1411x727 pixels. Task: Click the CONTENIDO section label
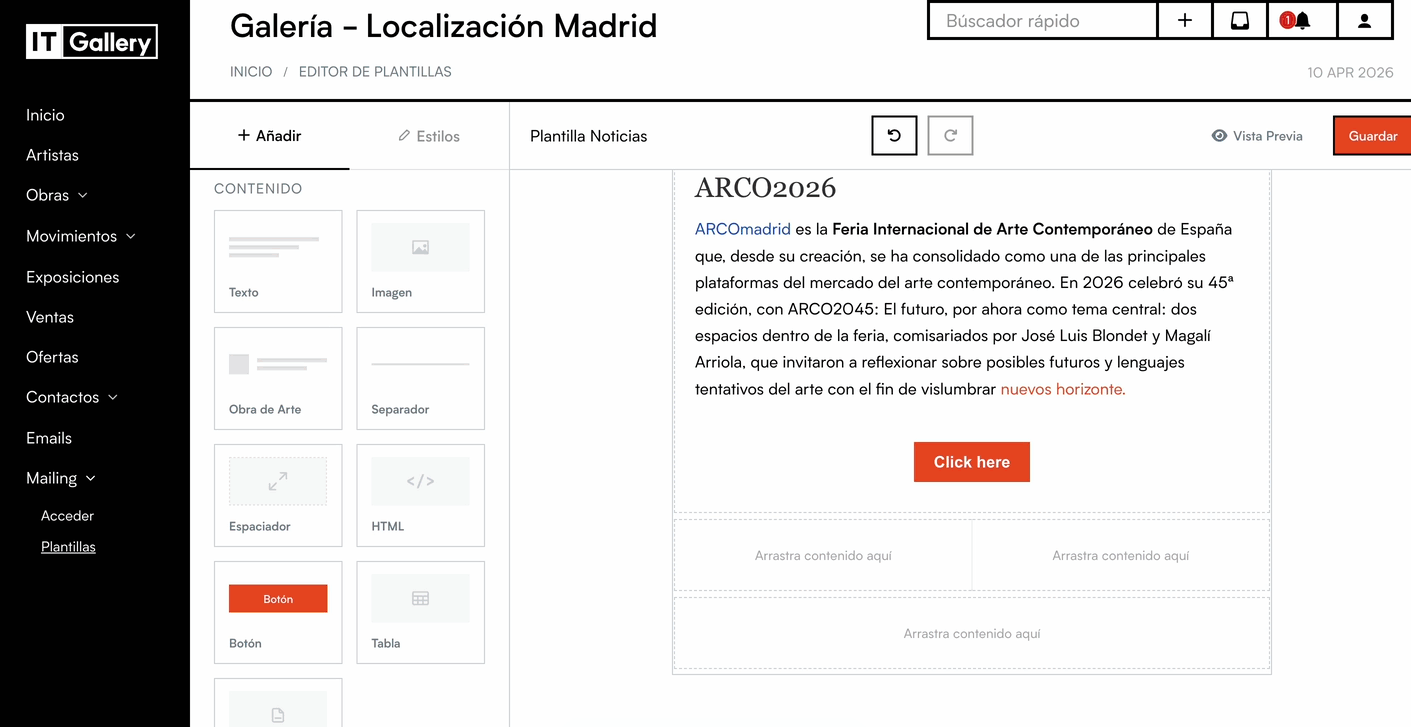click(258, 188)
